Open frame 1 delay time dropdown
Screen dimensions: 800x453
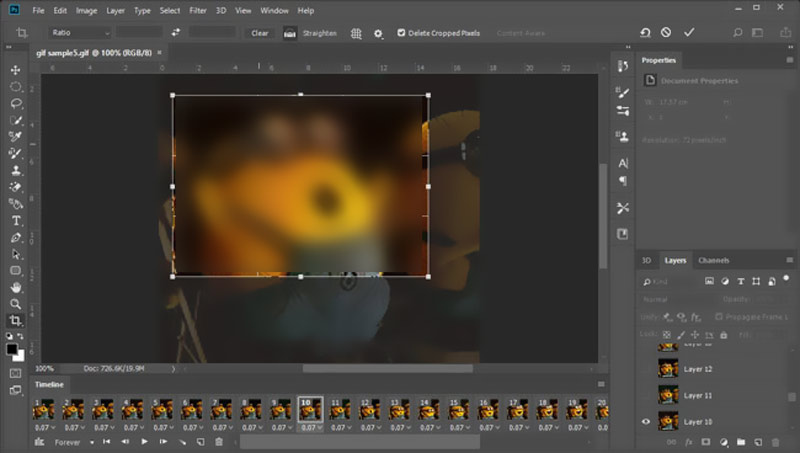click(x=44, y=427)
